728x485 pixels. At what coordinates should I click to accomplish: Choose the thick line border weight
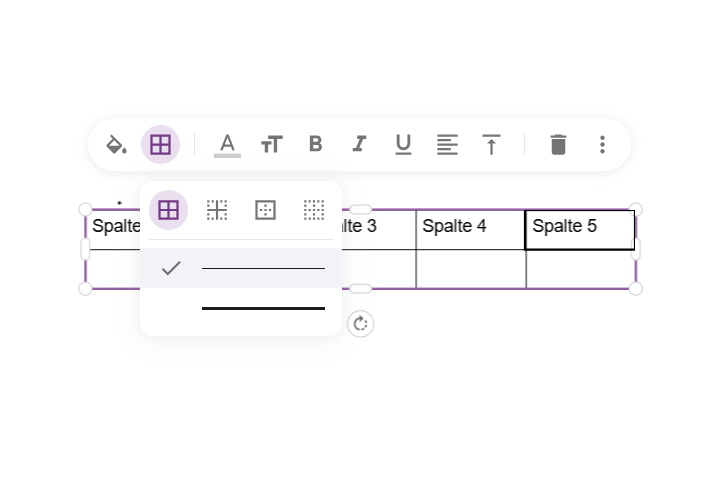[x=241, y=308]
